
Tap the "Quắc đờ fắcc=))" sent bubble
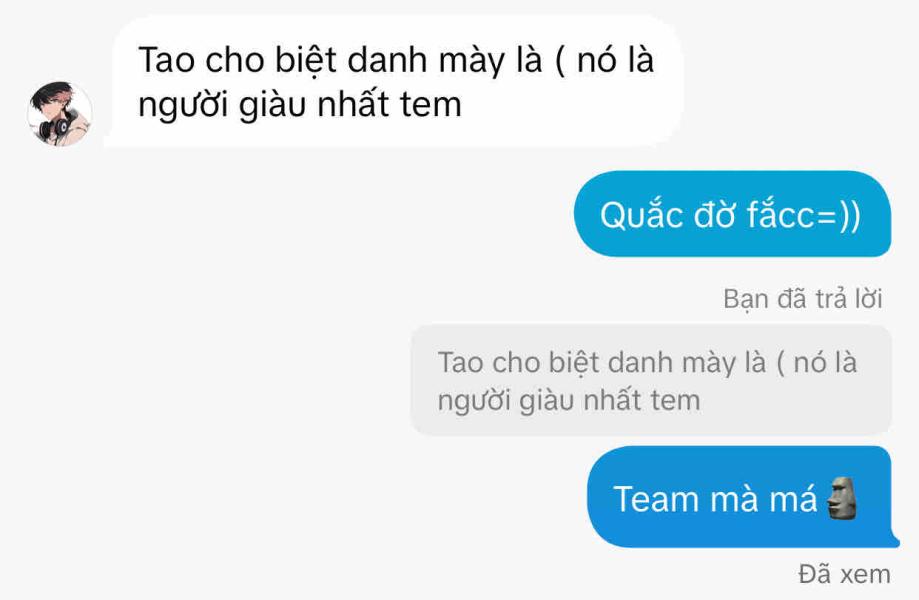click(733, 214)
